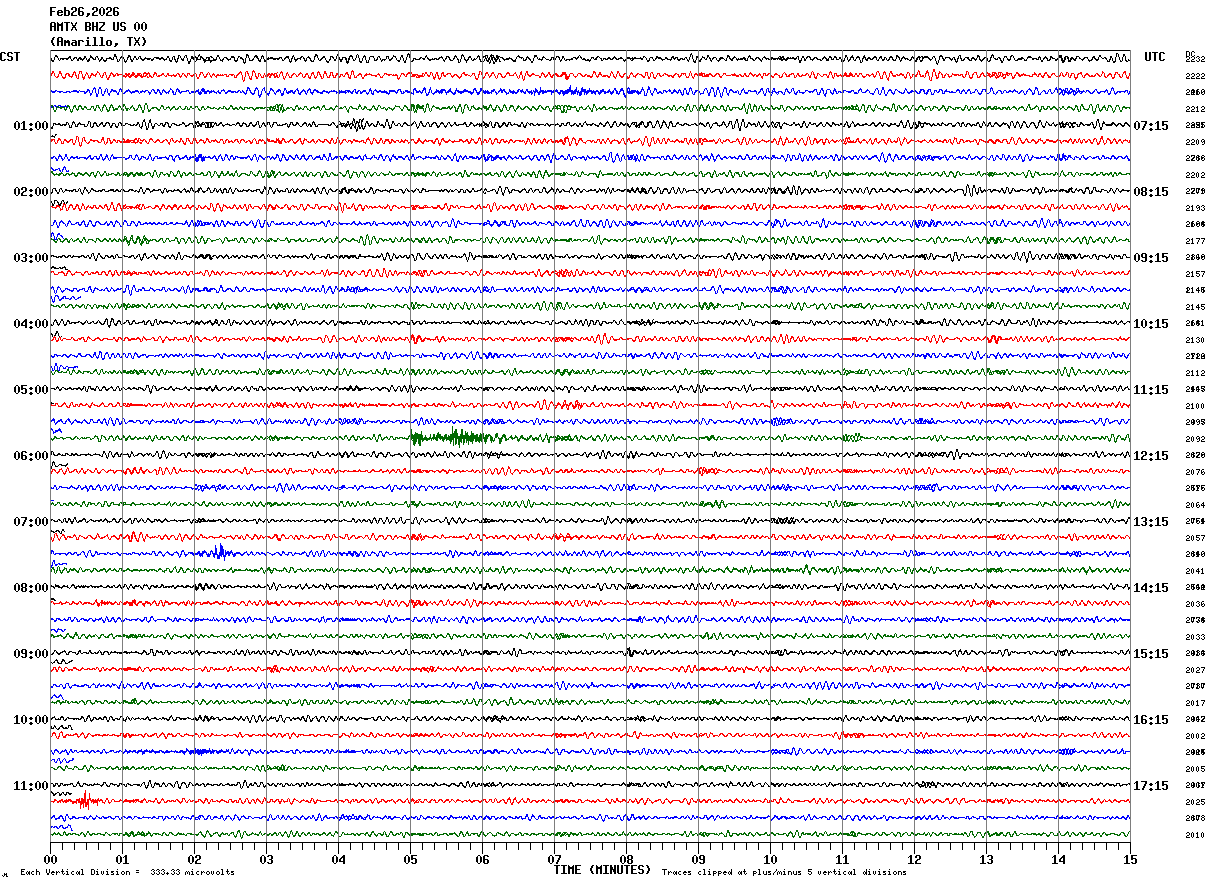Click the 14:15 UTC time label
Viewport: 1210px width, 886px height.
pos(1150,588)
